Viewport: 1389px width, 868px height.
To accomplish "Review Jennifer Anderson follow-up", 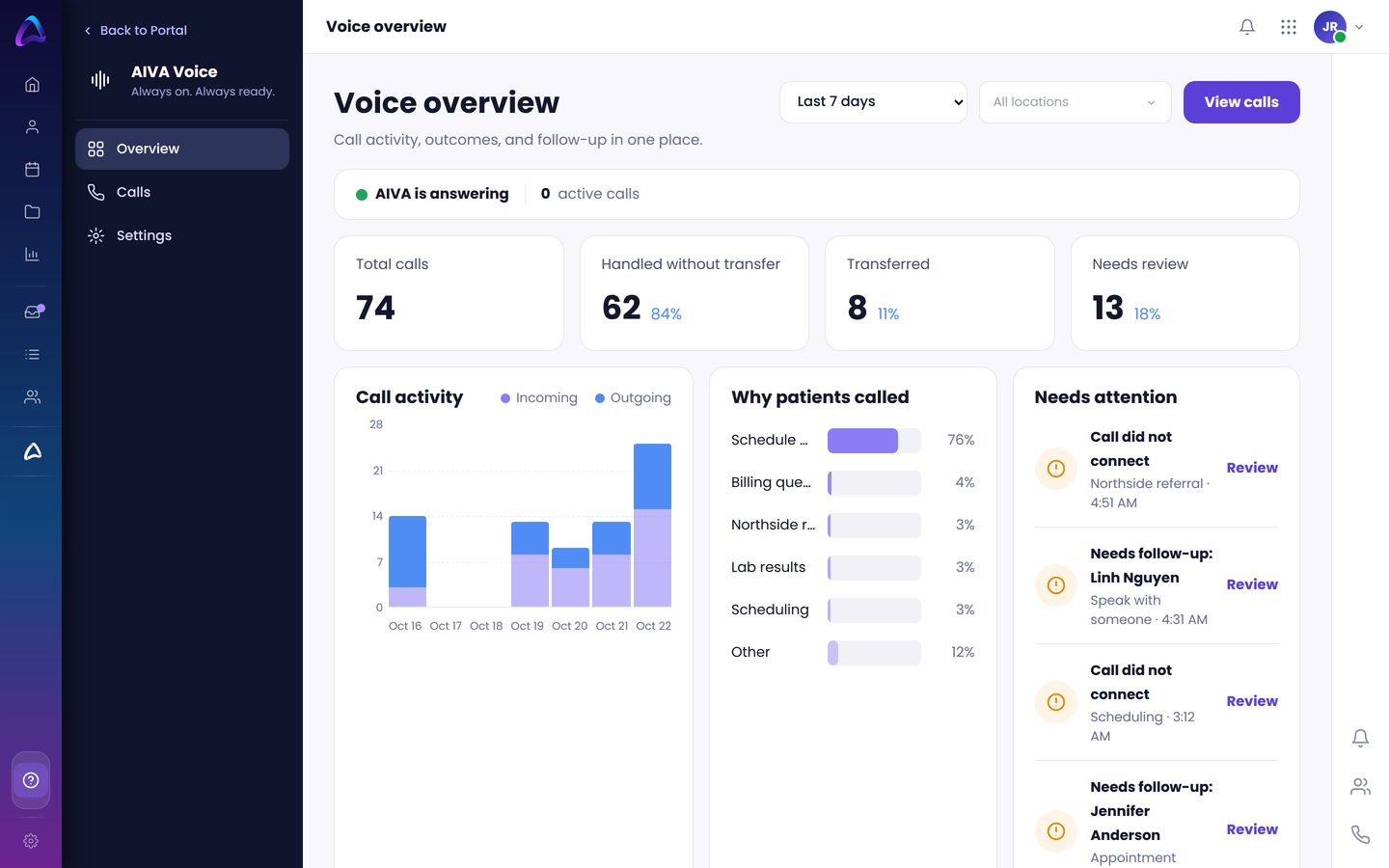I will pos(1252,829).
